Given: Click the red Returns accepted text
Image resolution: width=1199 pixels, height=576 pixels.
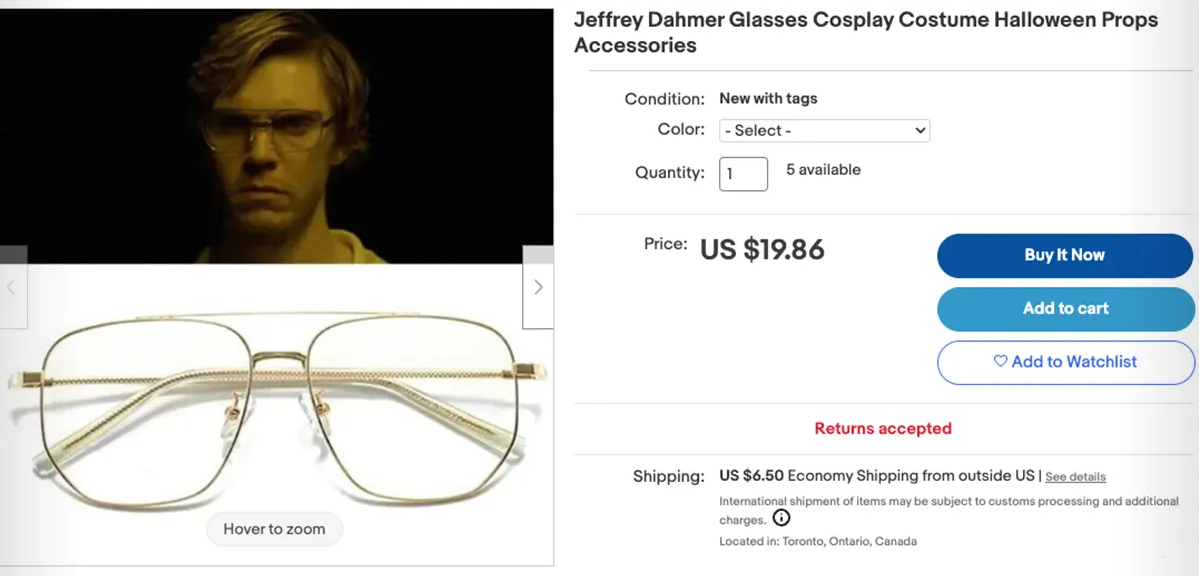Looking at the screenshot, I should pyautogui.click(x=882, y=429).
